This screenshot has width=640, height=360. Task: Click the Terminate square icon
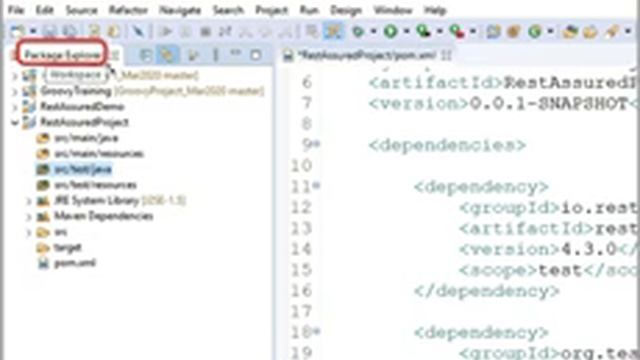click(x=205, y=31)
